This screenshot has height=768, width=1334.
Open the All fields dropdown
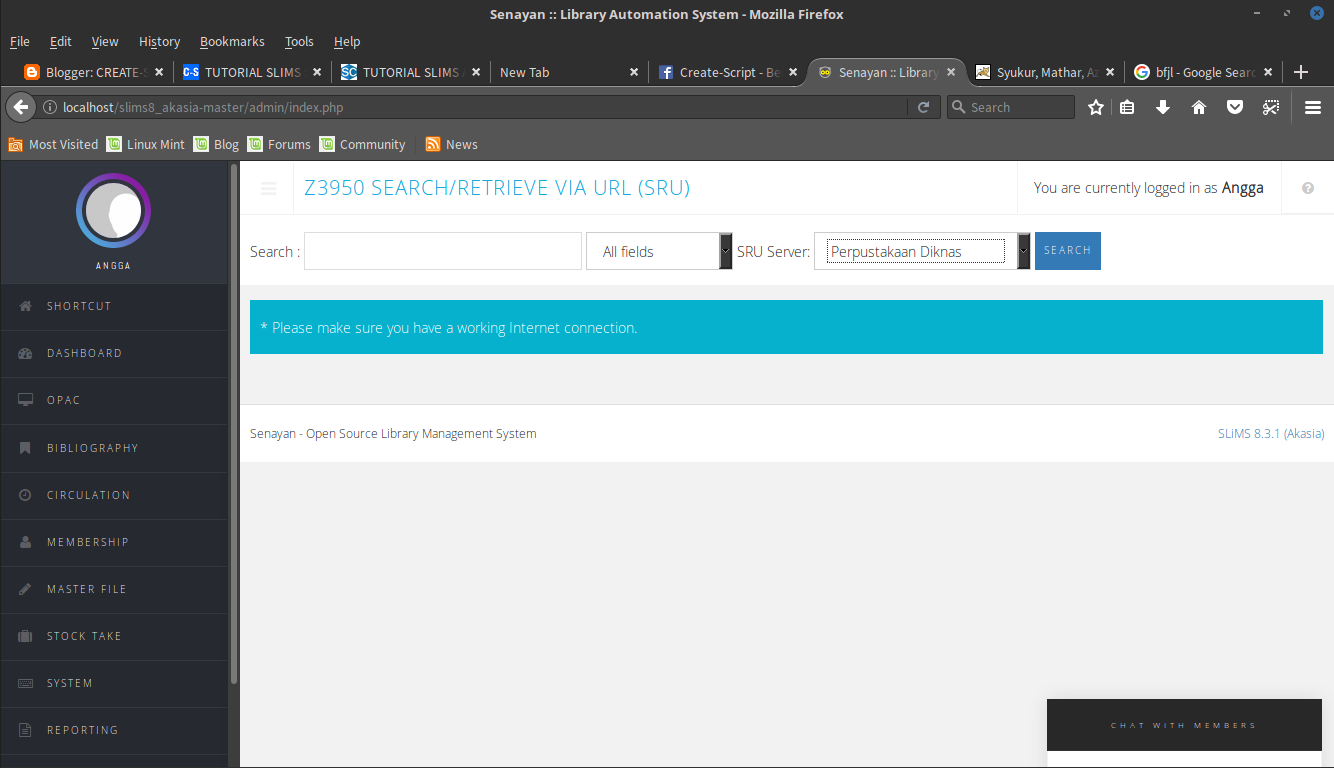click(659, 251)
